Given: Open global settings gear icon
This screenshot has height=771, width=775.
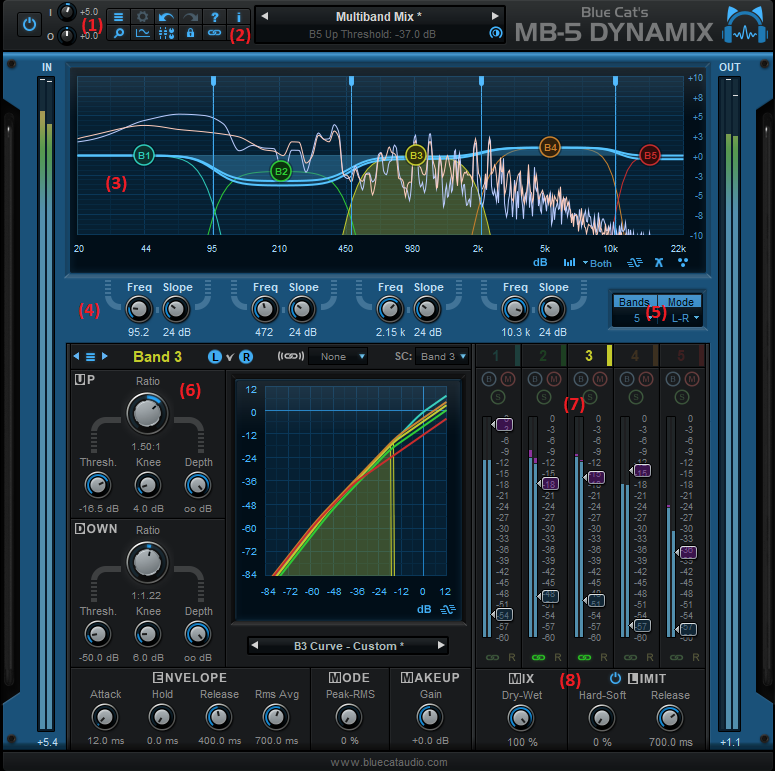Looking at the screenshot, I should pyautogui.click(x=142, y=17).
